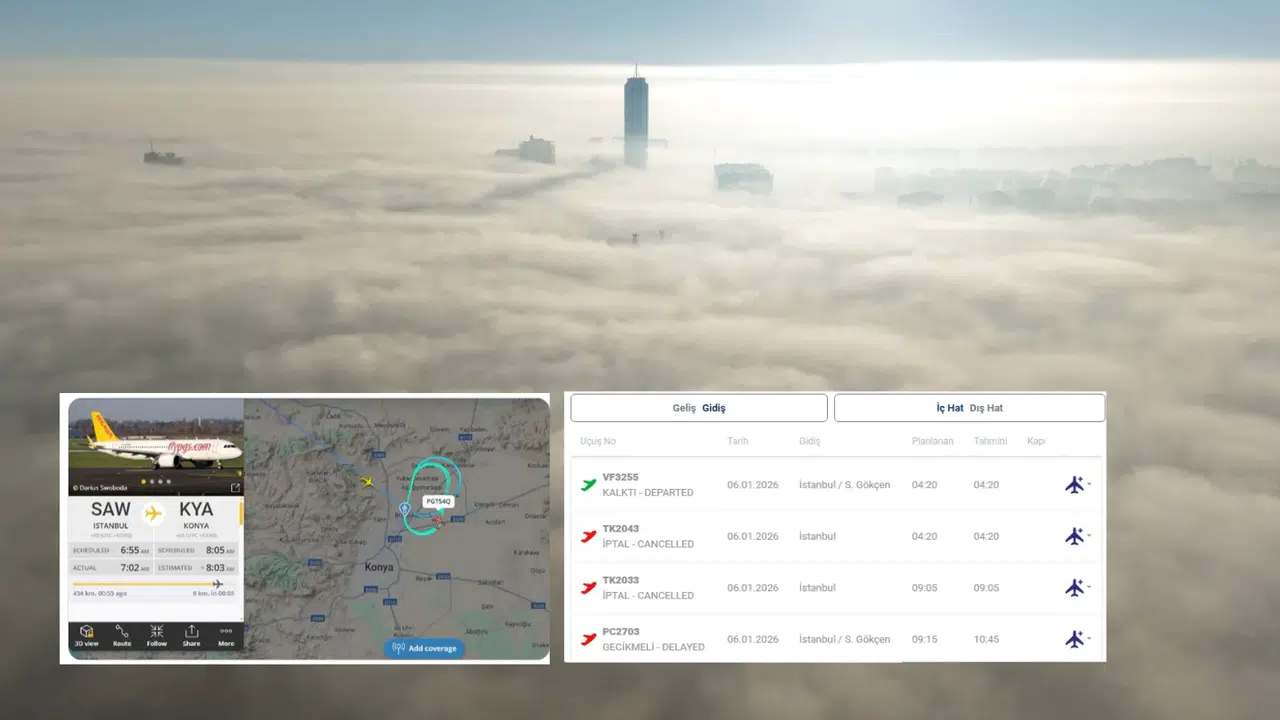
Task: Switch to Dış Hat international flights
Action: (x=986, y=408)
